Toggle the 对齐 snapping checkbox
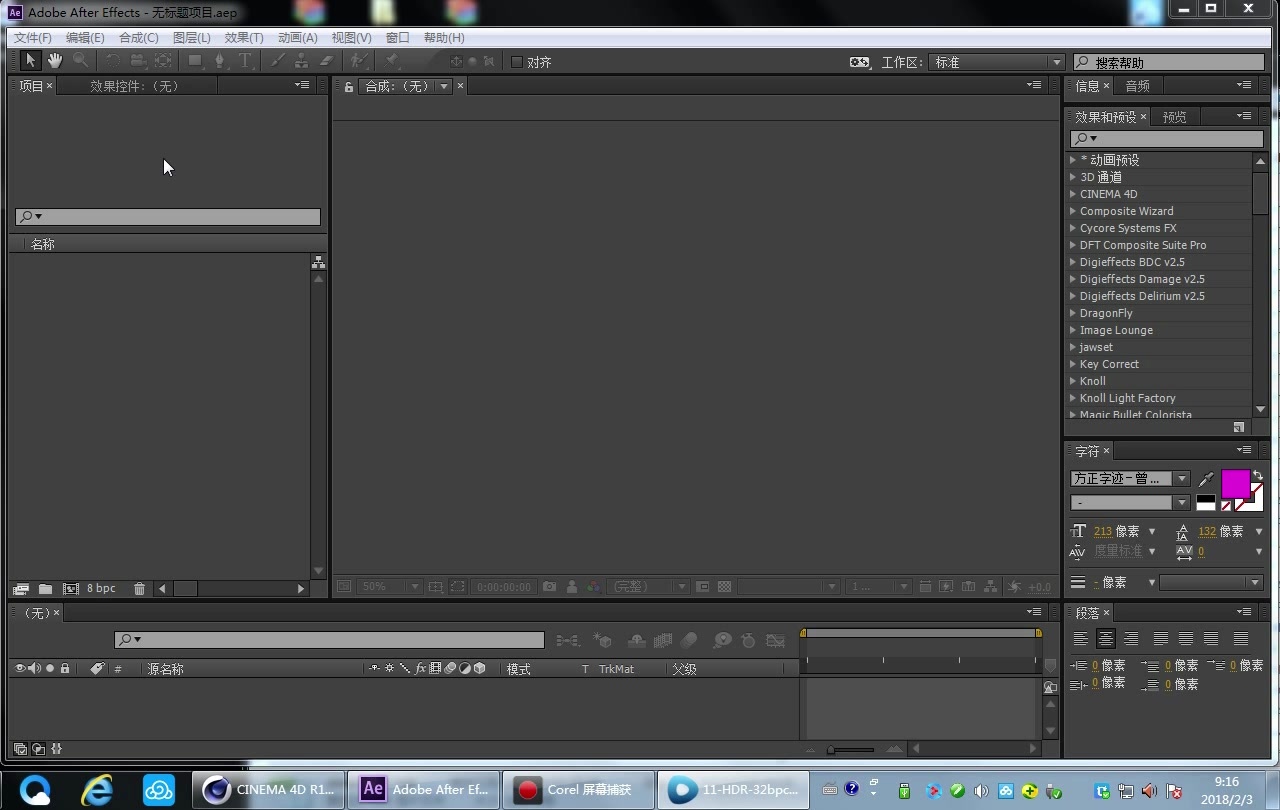1280x810 pixels. [517, 62]
